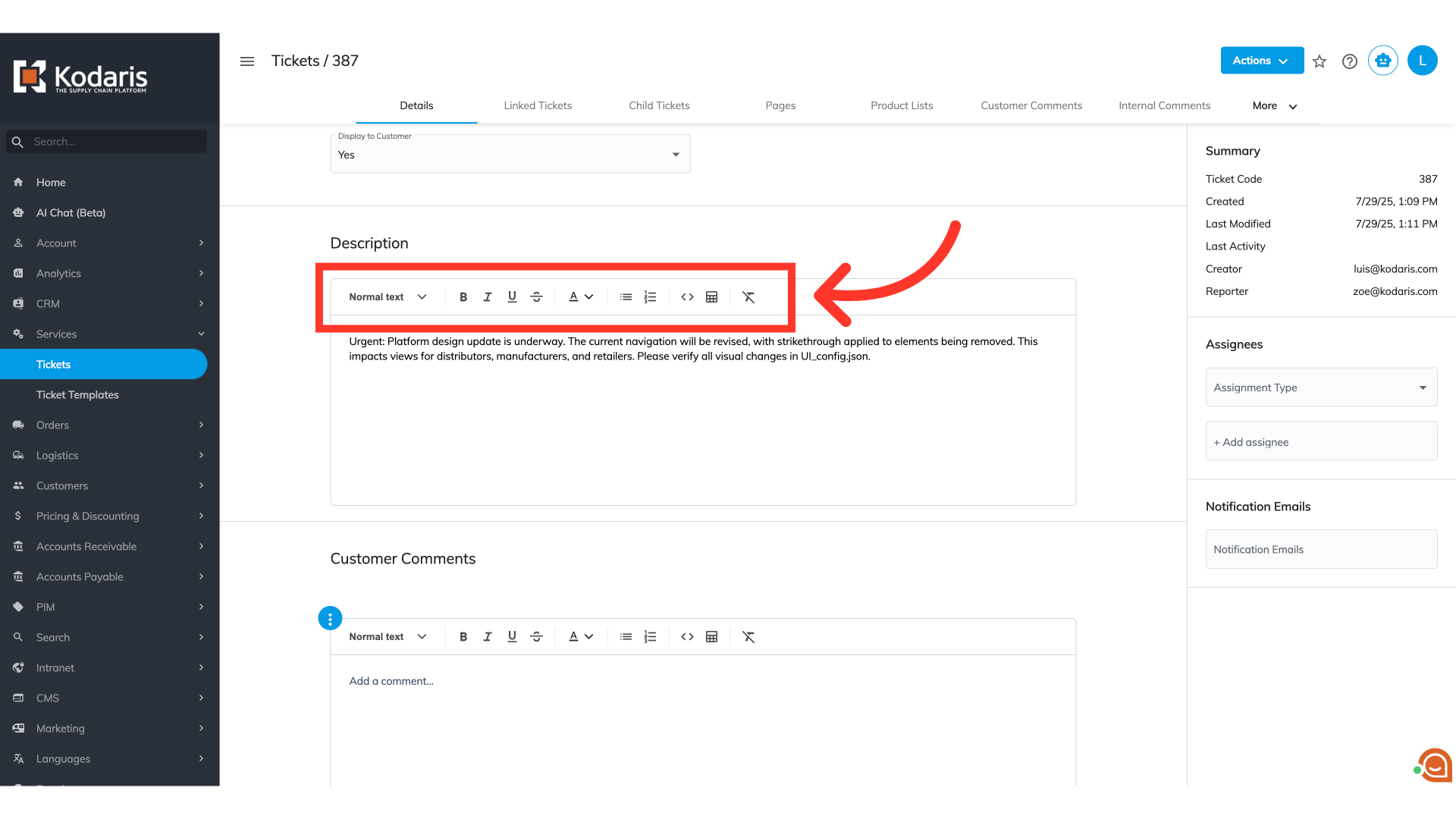
Task: Toggle italic in Customer Comments editor
Action: pos(488,637)
